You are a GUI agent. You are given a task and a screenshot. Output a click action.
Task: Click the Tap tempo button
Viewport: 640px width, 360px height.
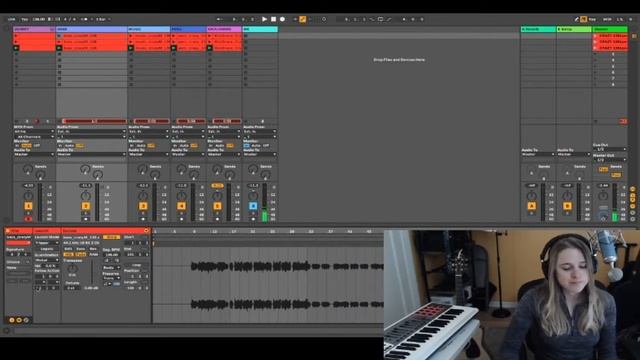(24, 19)
